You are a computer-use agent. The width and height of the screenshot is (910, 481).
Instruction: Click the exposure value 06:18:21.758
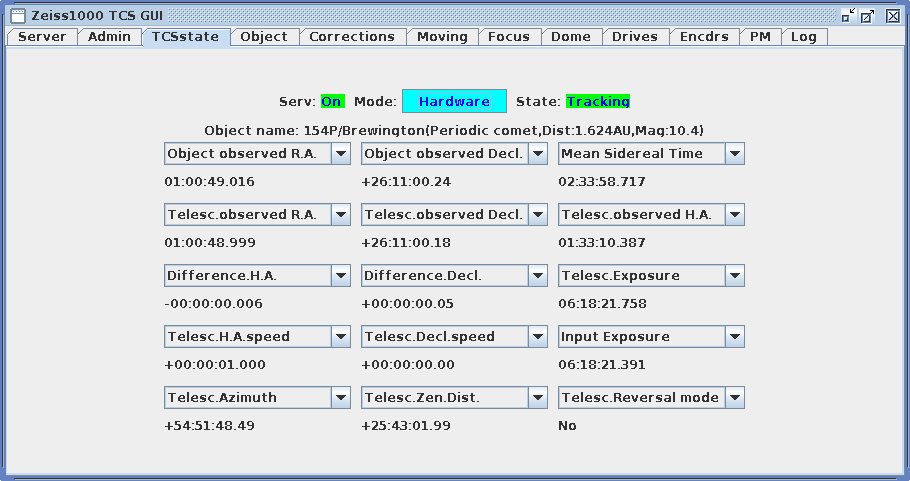point(602,304)
